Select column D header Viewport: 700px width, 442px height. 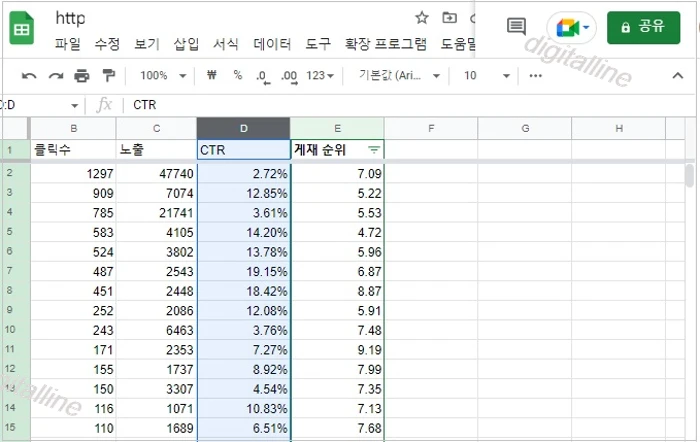click(243, 129)
